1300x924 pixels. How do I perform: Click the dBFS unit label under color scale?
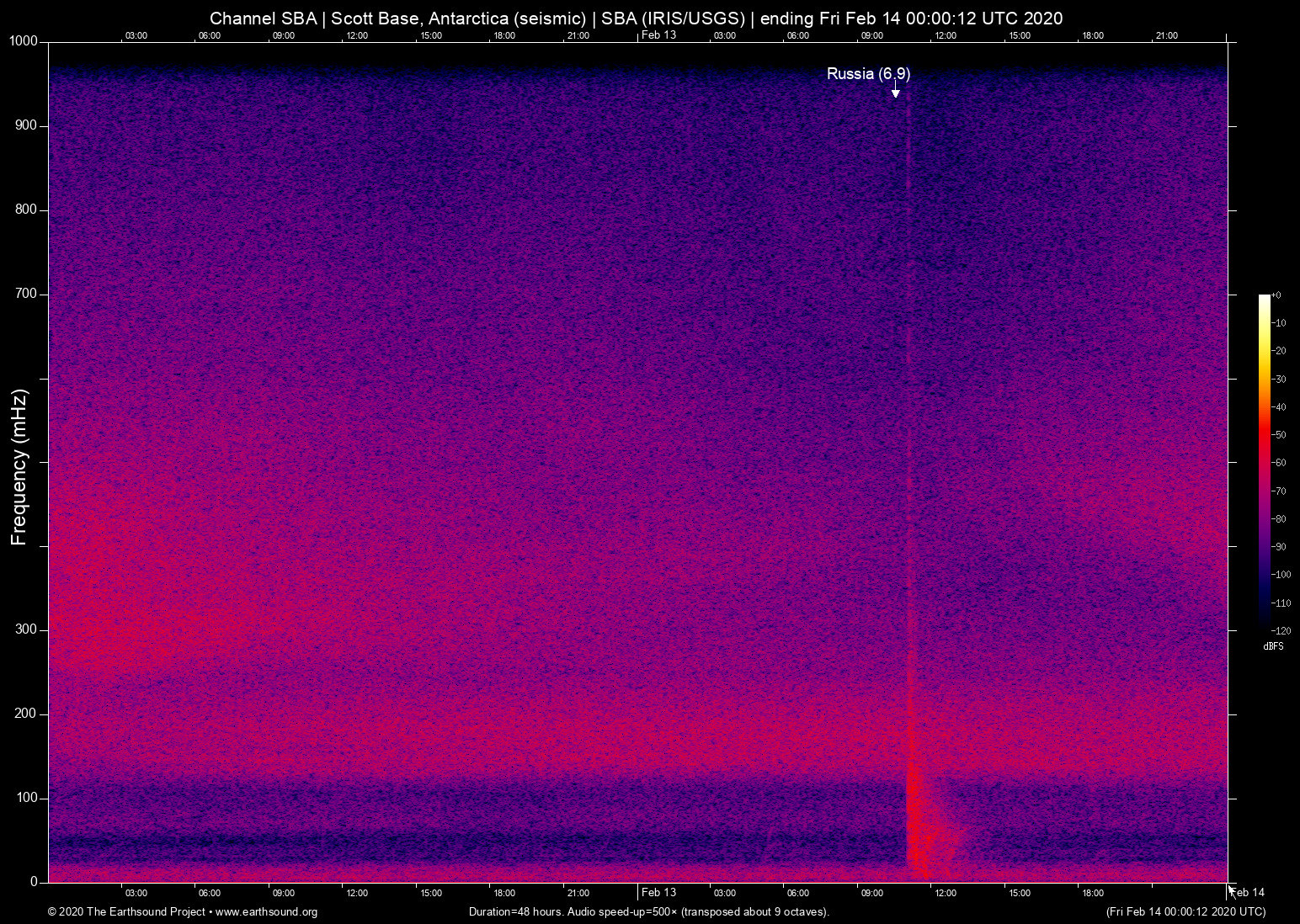click(x=1273, y=646)
